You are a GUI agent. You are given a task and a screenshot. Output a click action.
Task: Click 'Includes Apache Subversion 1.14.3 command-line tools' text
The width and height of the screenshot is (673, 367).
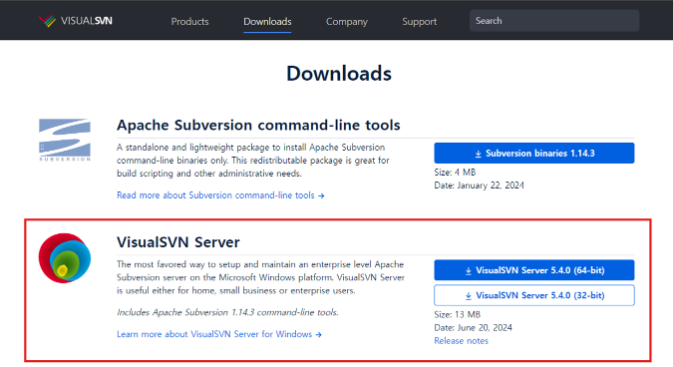coord(227,312)
